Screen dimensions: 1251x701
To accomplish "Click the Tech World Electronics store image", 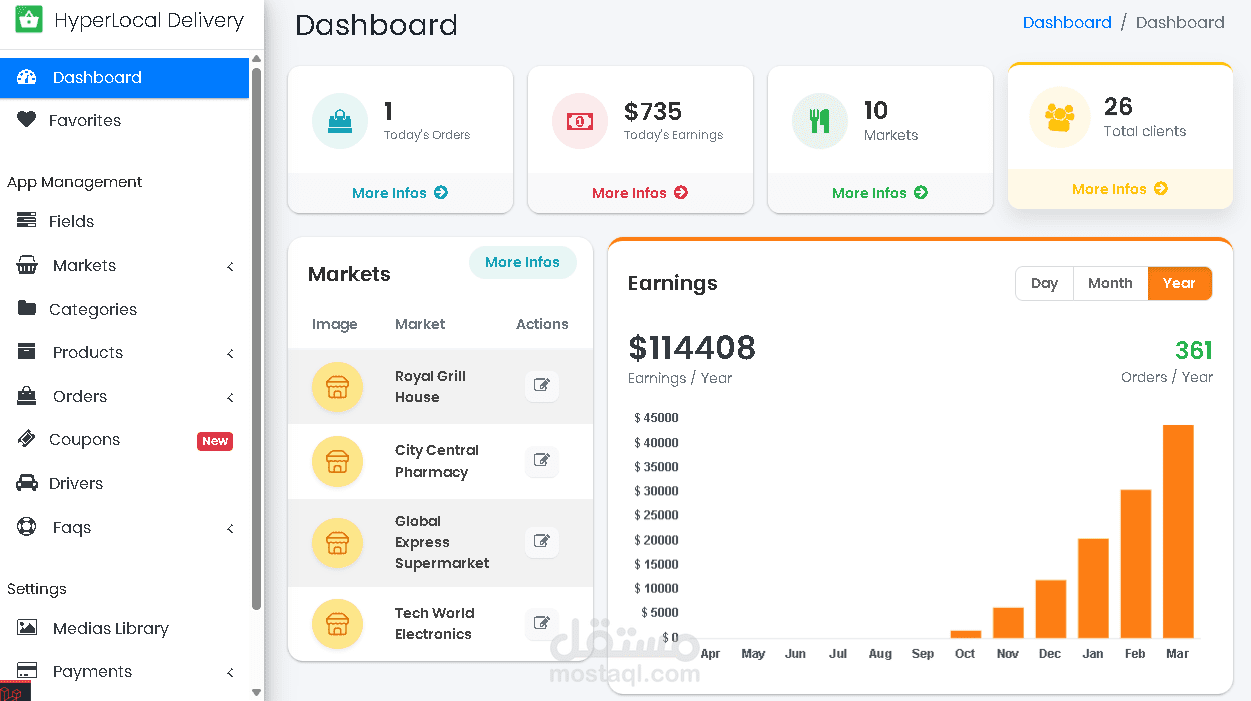I will pos(337,624).
